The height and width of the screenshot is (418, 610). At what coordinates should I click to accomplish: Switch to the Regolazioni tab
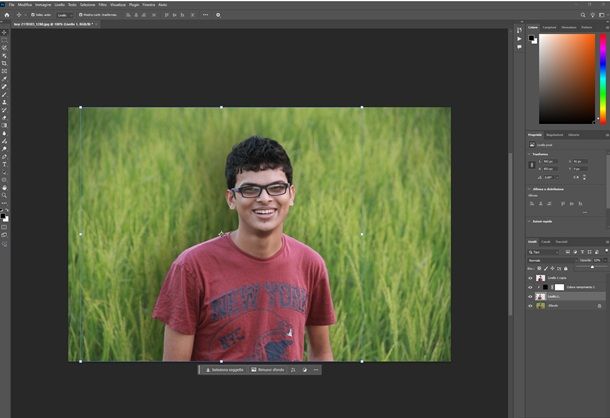click(555, 135)
